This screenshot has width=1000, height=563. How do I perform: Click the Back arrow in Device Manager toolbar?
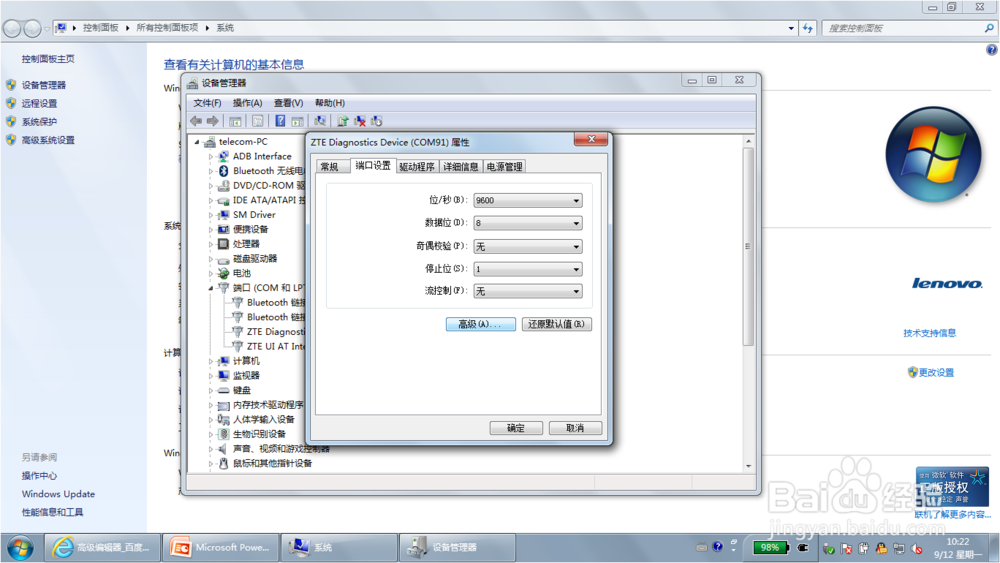pyautogui.click(x=196, y=121)
